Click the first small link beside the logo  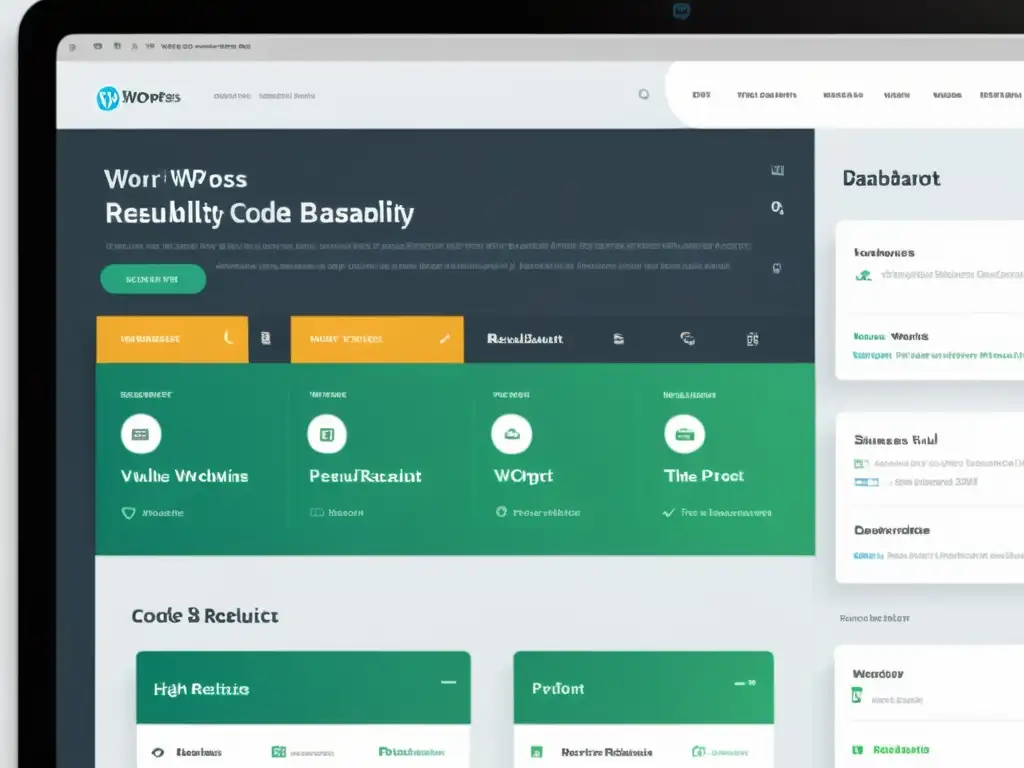click(232, 96)
